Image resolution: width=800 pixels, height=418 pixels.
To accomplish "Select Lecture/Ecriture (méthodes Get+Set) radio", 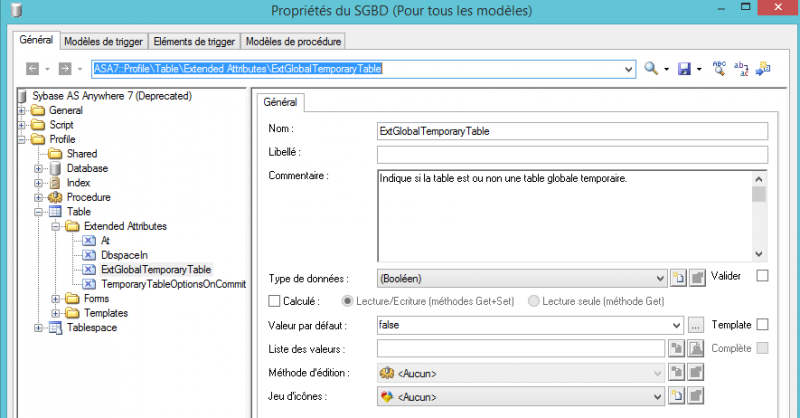I will 347,301.
